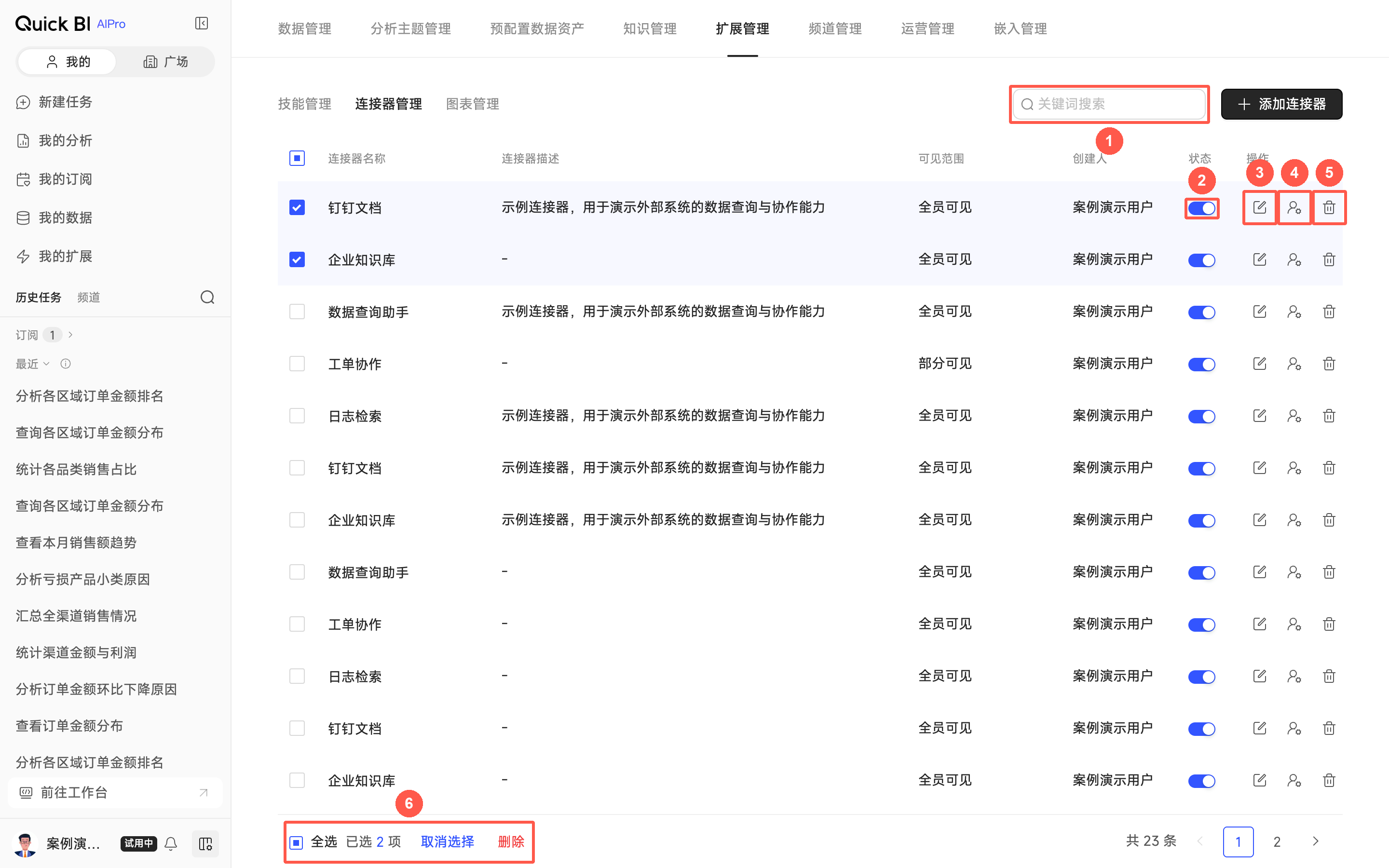Screen dimensions: 1389x868
Task: Delete the checked 钉钉文档 connector
Action: tap(1329, 207)
